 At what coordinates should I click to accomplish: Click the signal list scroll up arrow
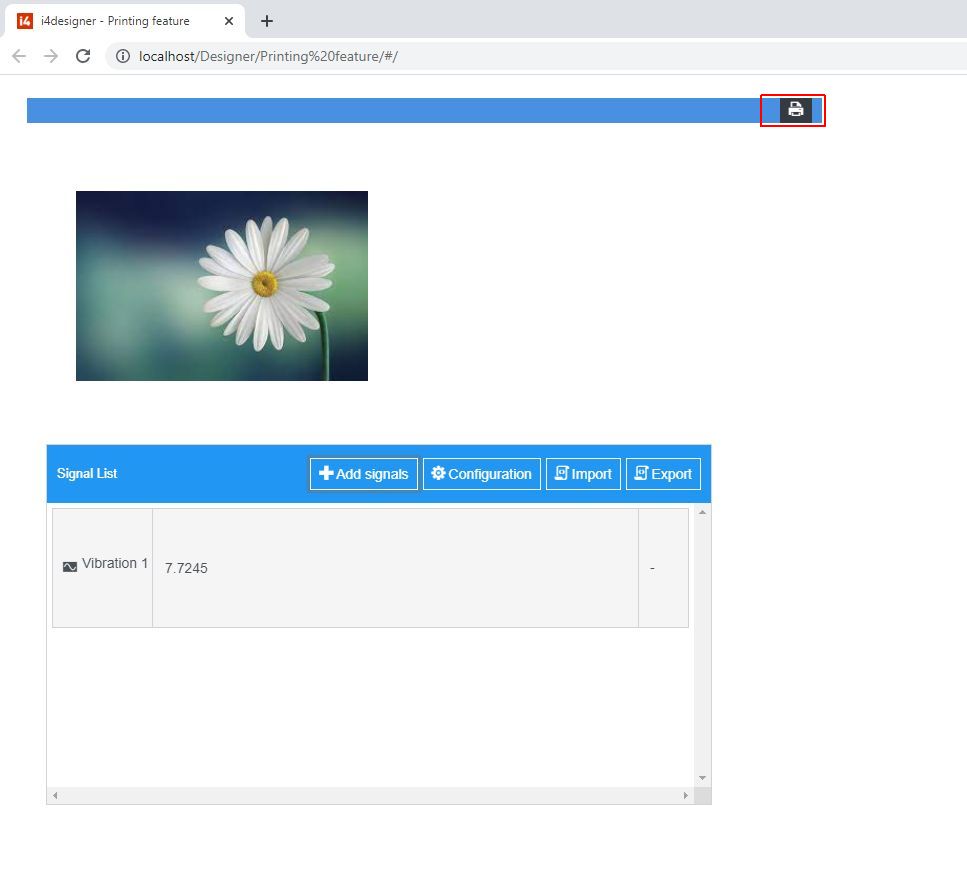point(702,513)
